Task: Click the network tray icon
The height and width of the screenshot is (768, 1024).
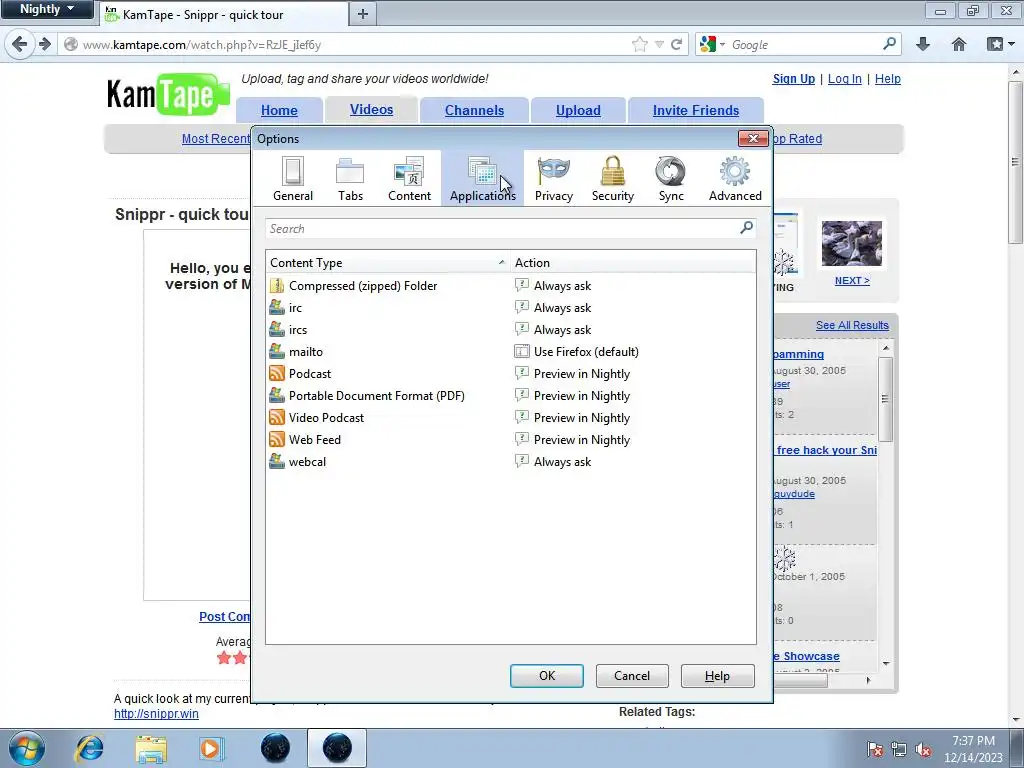Action: point(899,750)
